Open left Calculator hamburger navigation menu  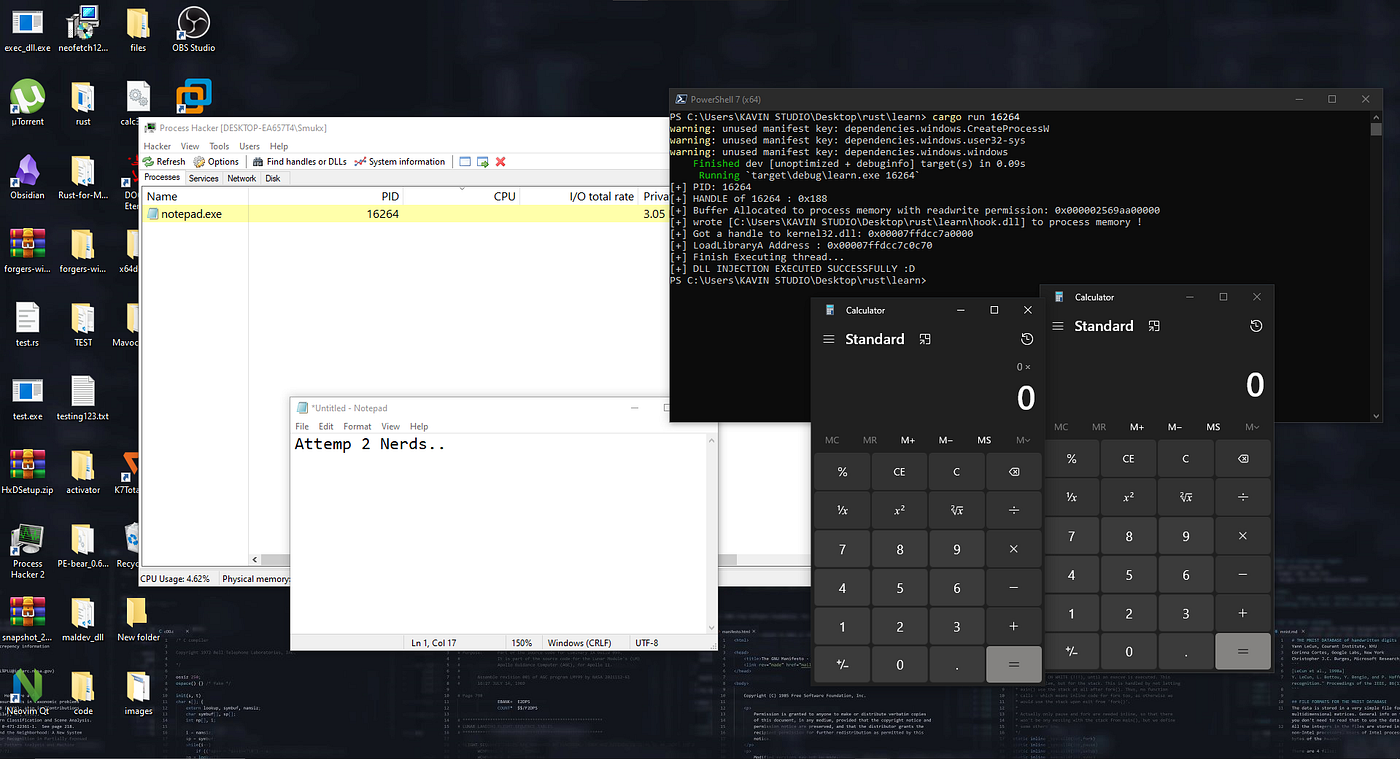[x=828, y=339]
